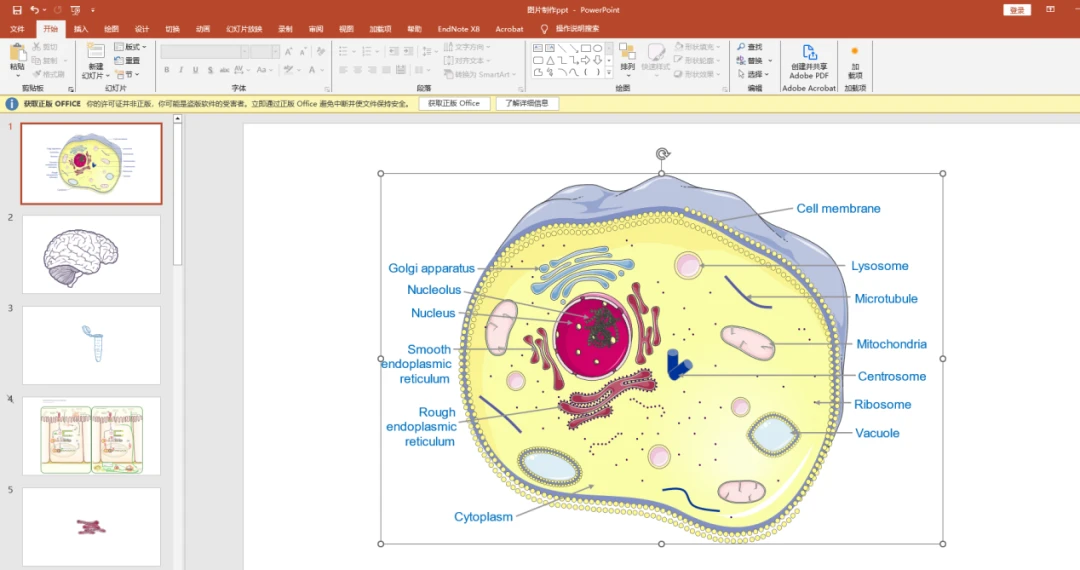This screenshot has height=570, width=1080.
Task: Open the font size combo box dropdown
Action: coord(275,52)
